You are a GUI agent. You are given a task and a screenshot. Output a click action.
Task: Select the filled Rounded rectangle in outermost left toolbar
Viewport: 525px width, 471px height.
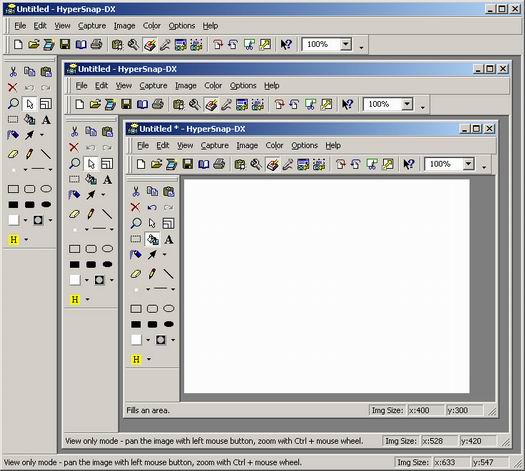(29, 205)
